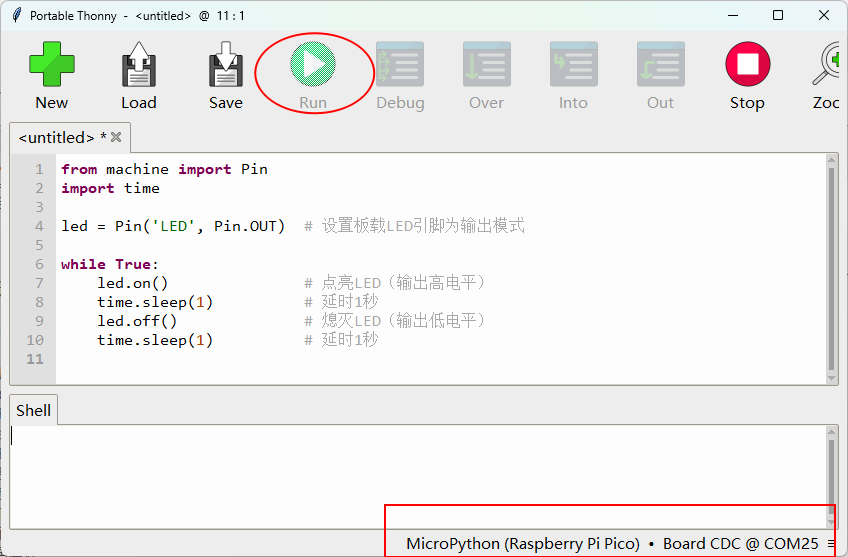Click line 2 'import time'
The width and height of the screenshot is (848, 557).
(x=110, y=188)
